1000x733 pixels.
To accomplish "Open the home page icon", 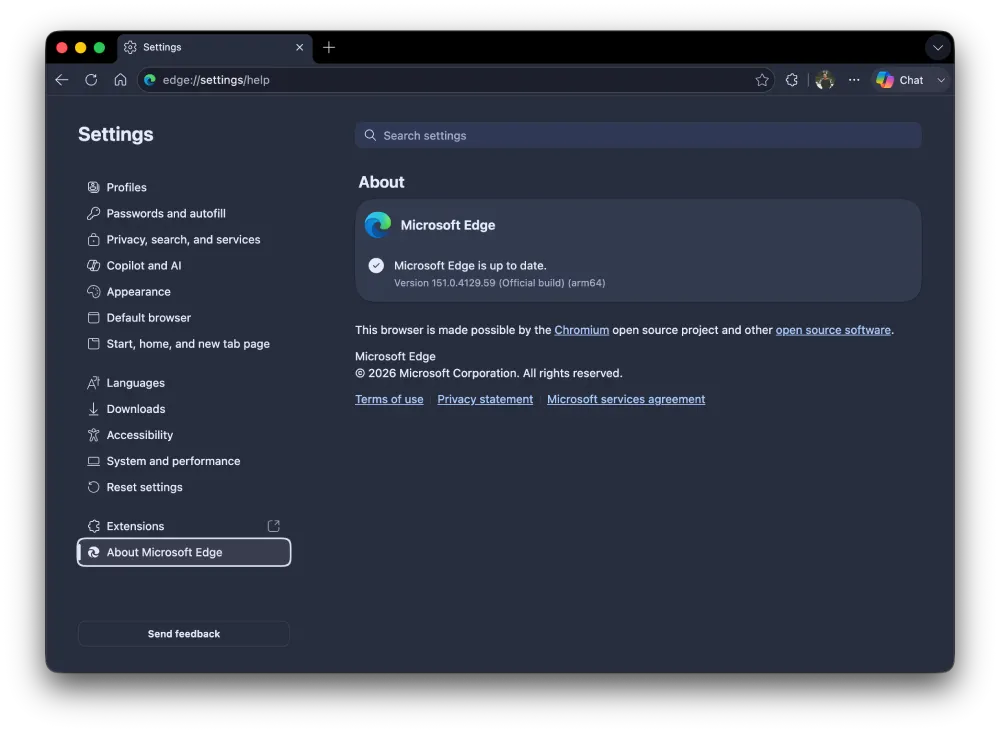I will pos(121,80).
